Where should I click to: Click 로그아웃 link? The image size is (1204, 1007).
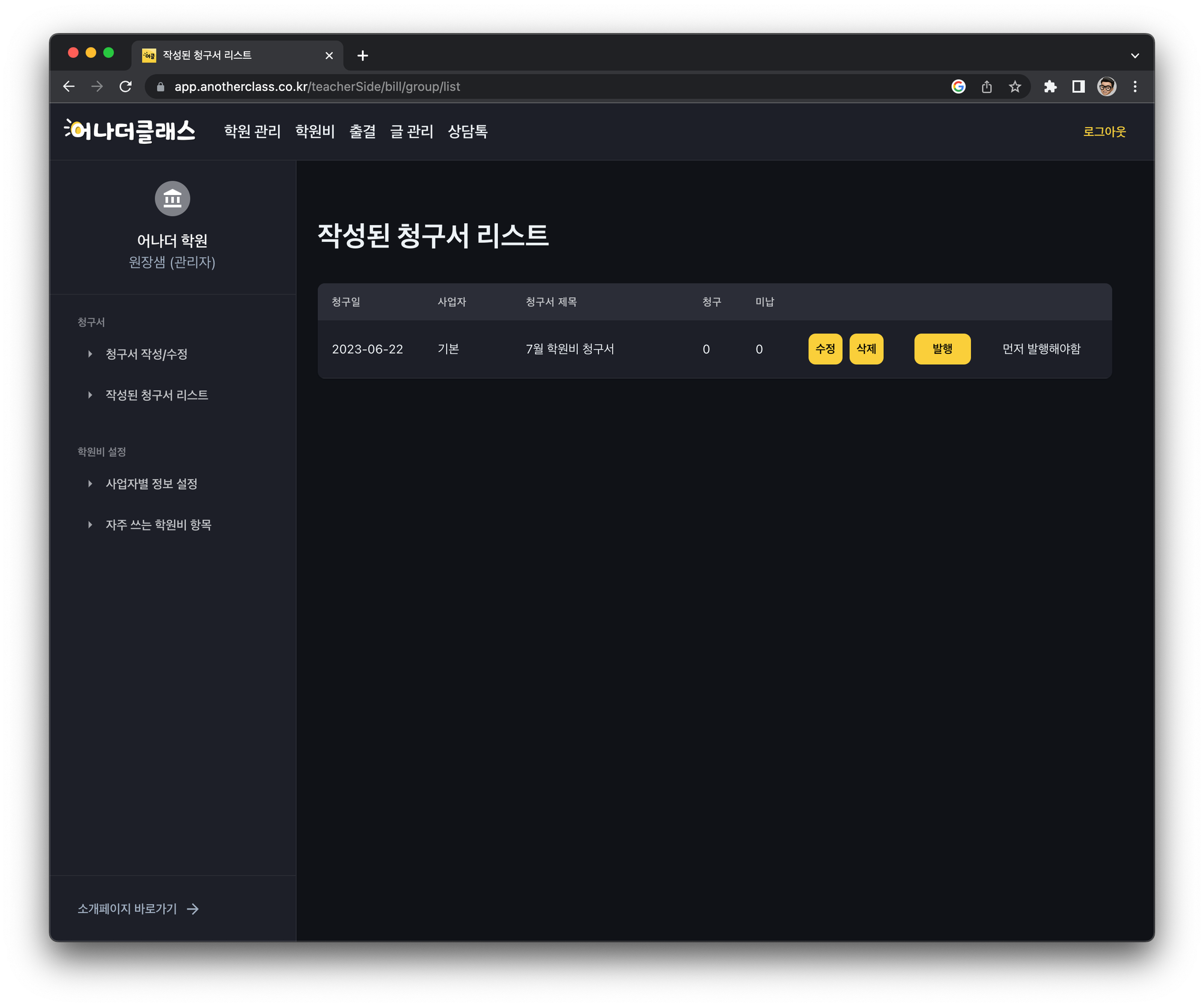coord(1104,131)
